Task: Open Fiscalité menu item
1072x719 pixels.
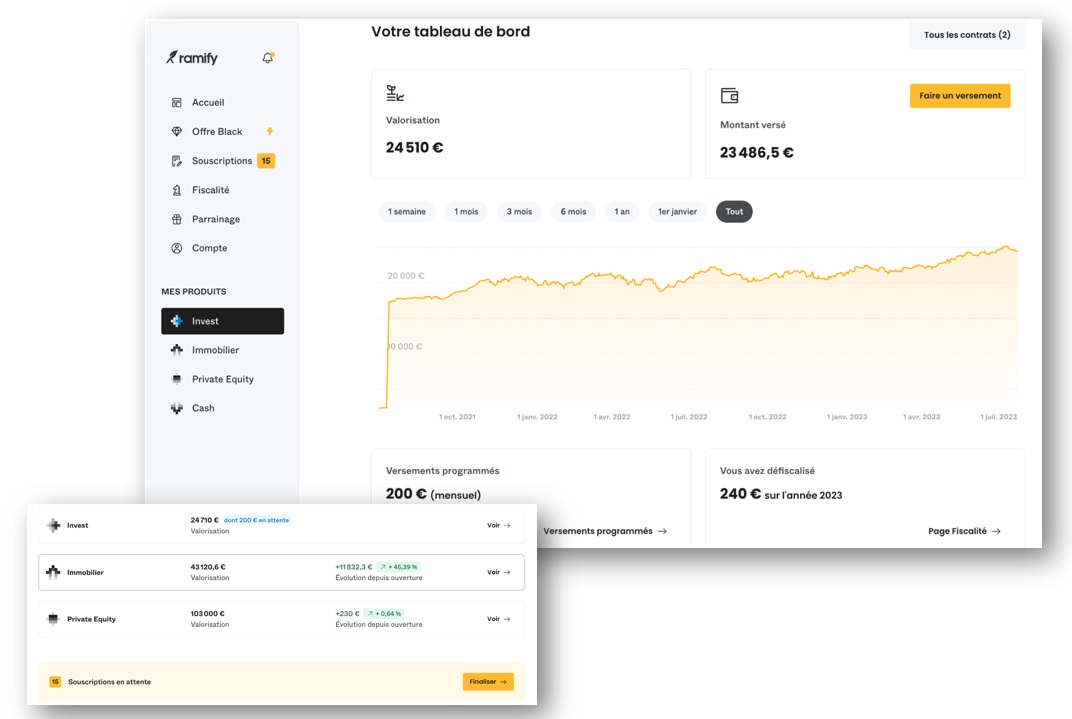Action: pos(211,190)
